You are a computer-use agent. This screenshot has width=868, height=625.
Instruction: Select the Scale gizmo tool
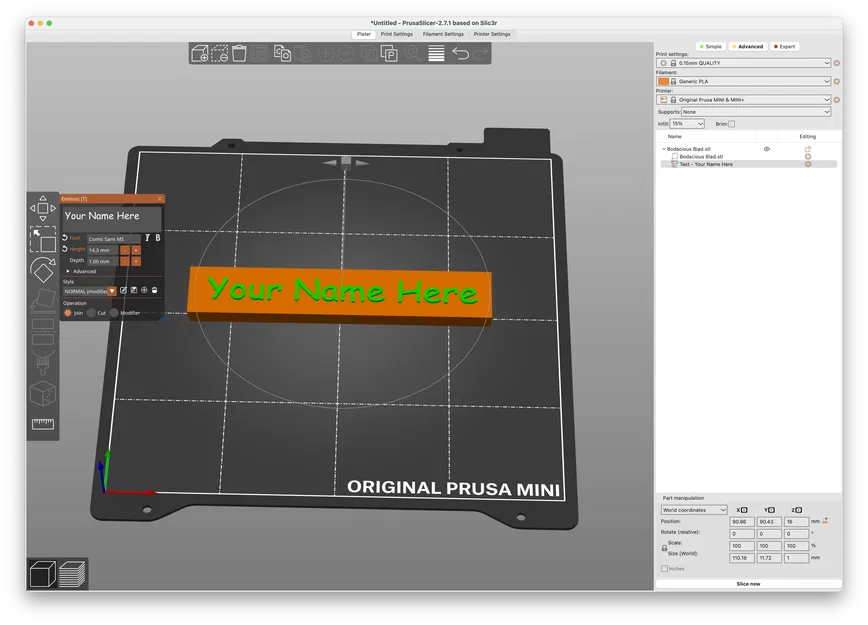point(43,239)
